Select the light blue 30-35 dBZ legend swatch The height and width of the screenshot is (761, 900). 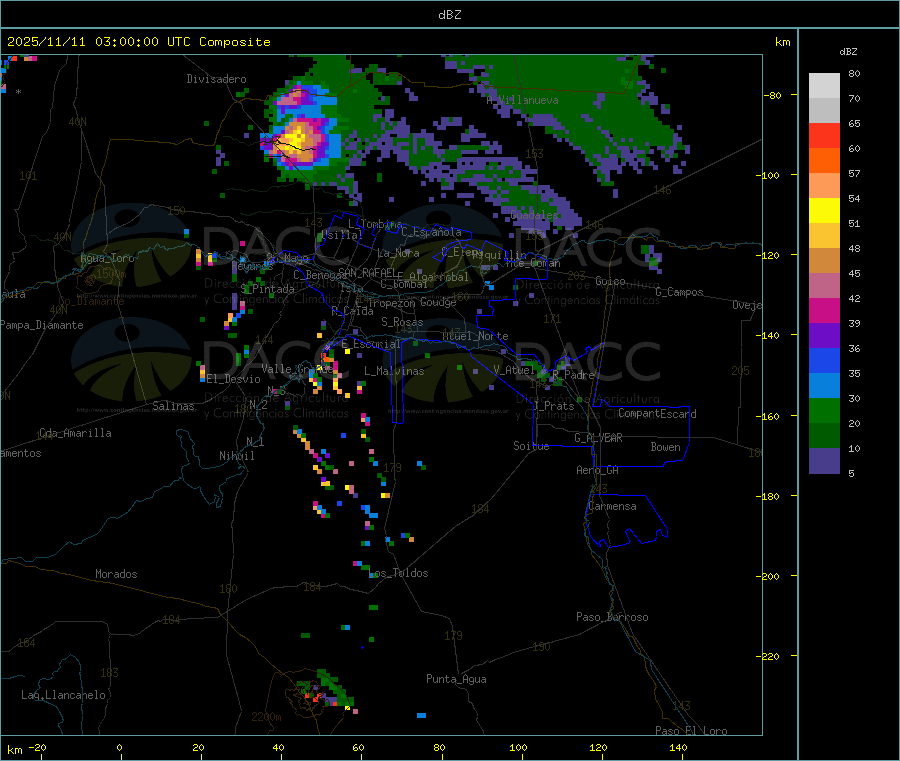(824, 386)
